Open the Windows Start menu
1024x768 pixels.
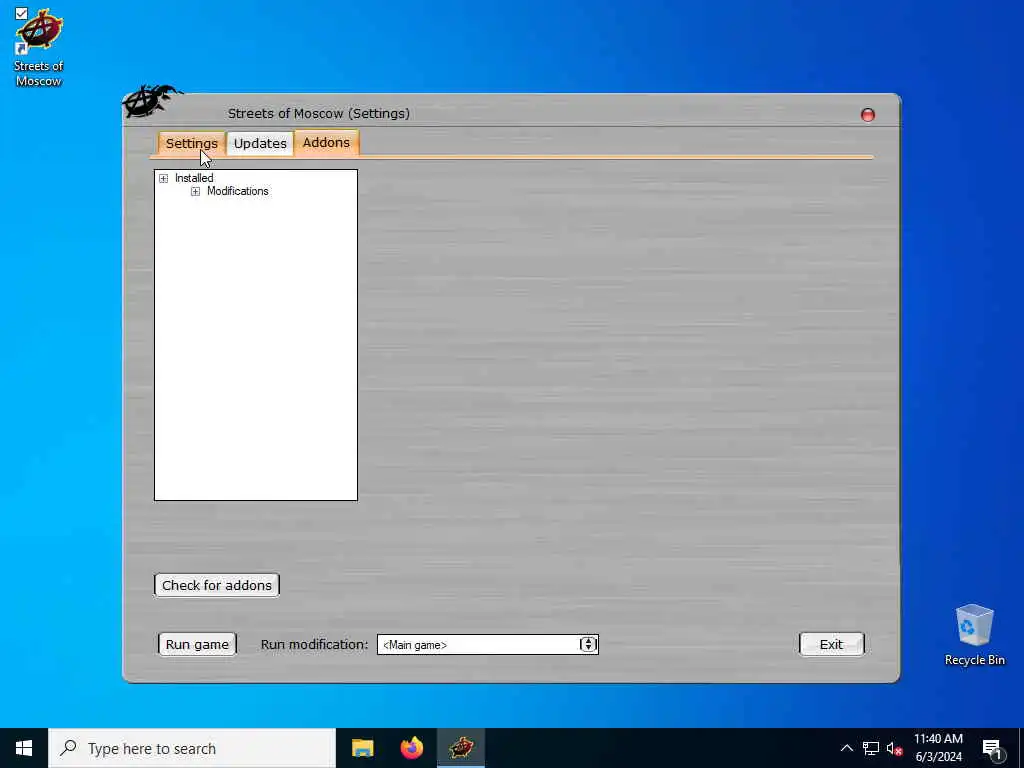pos(24,748)
